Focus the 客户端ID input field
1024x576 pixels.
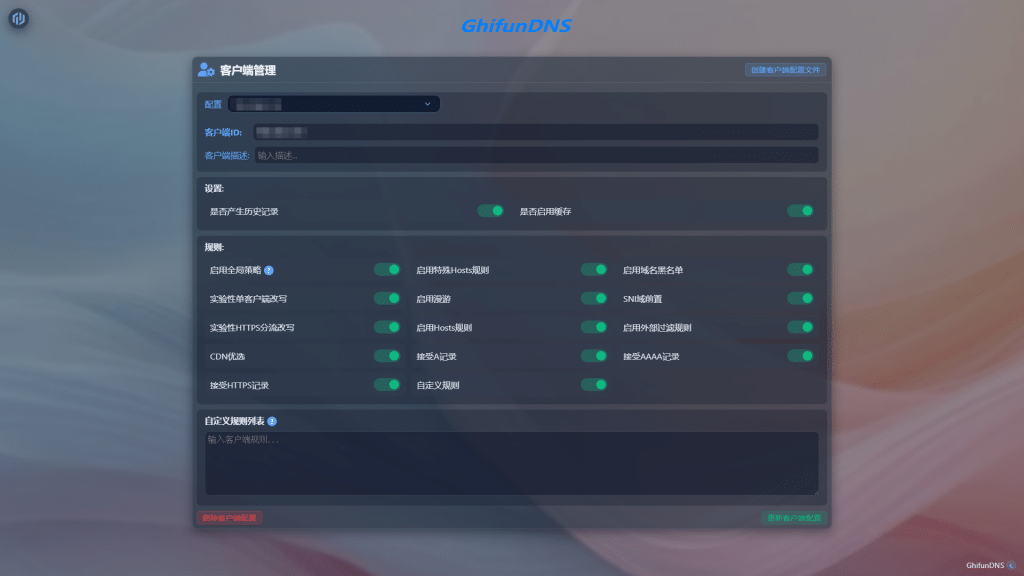click(x=536, y=132)
